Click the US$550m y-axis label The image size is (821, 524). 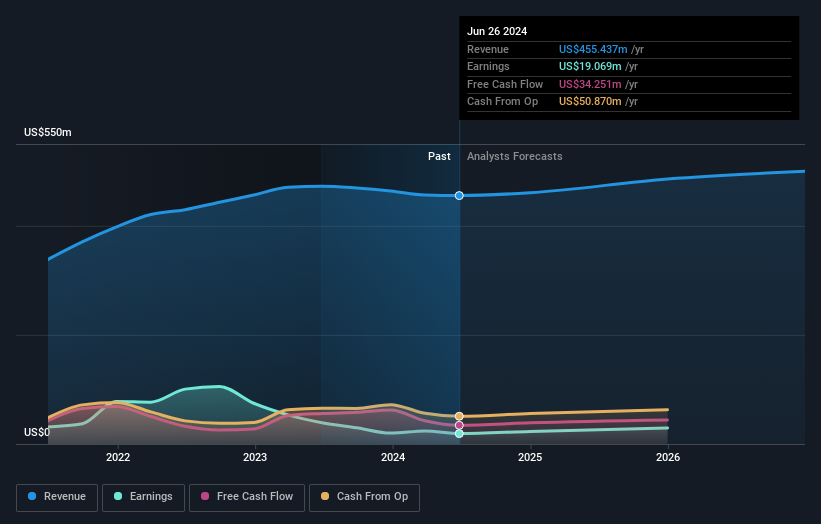(48, 132)
